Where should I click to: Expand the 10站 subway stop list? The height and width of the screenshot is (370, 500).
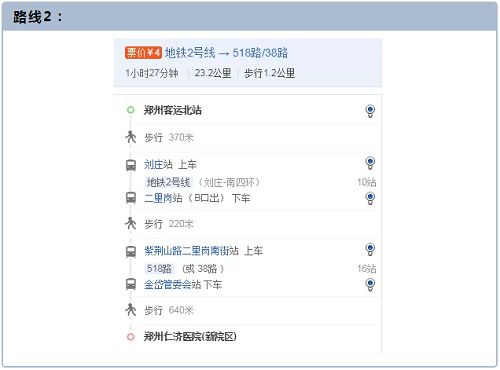(x=367, y=182)
